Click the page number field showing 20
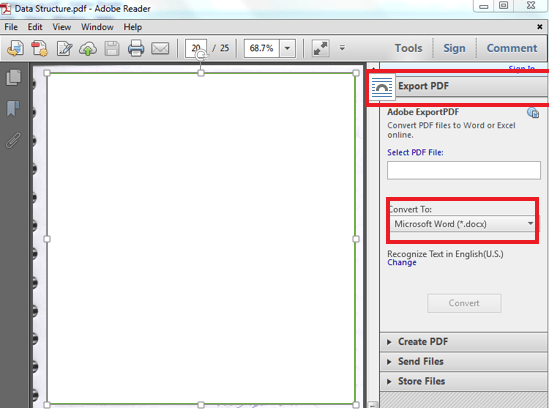 coord(196,48)
